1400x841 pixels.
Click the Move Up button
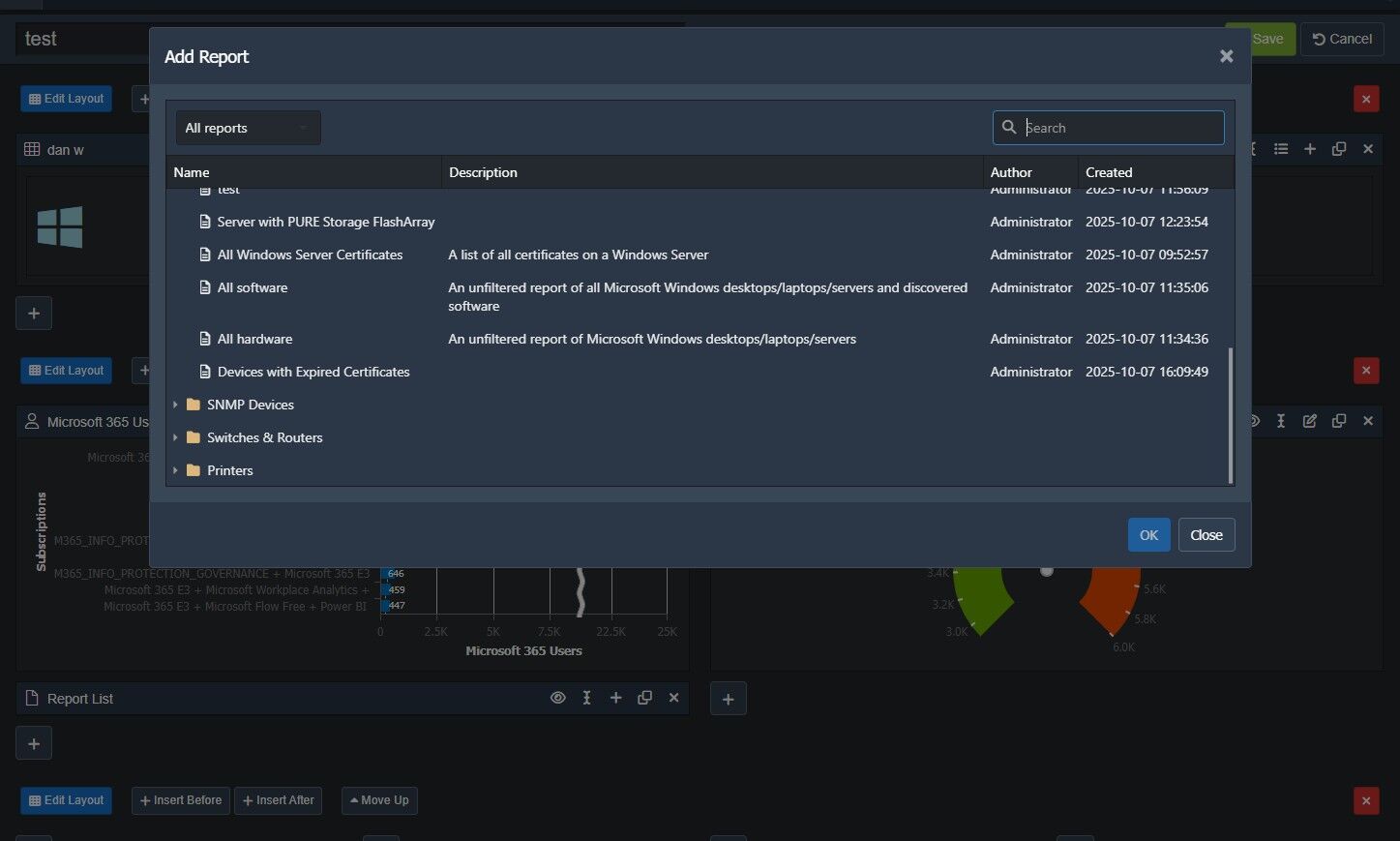pyautogui.click(x=379, y=800)
